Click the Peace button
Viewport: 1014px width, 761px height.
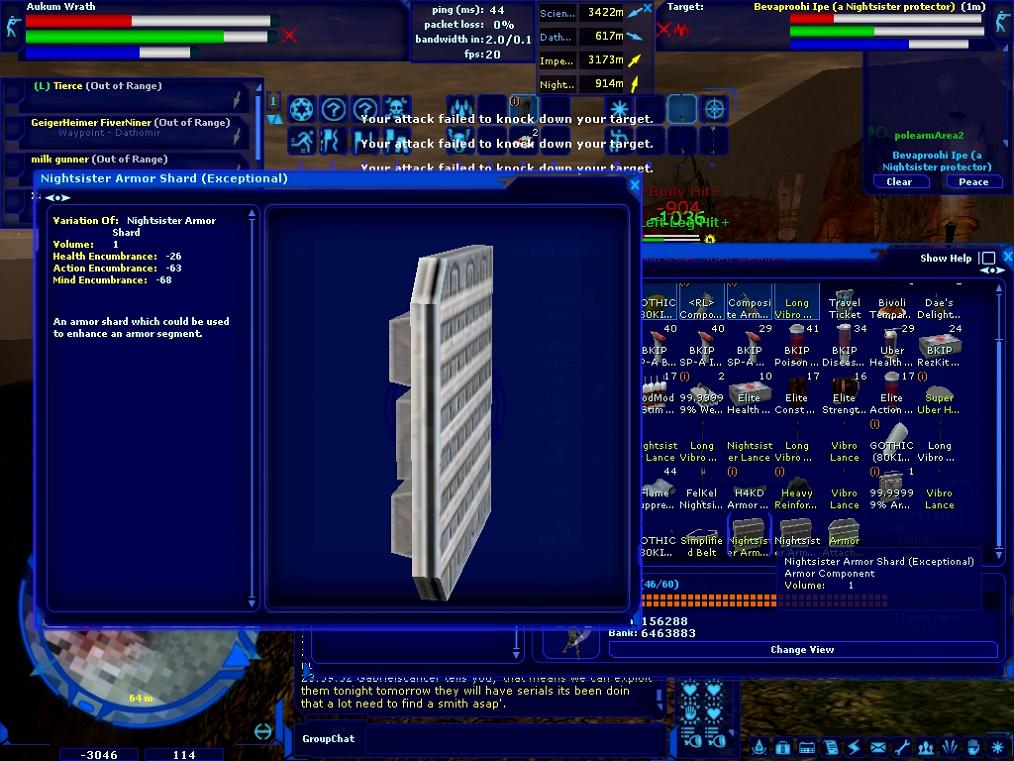coord(973,182)
